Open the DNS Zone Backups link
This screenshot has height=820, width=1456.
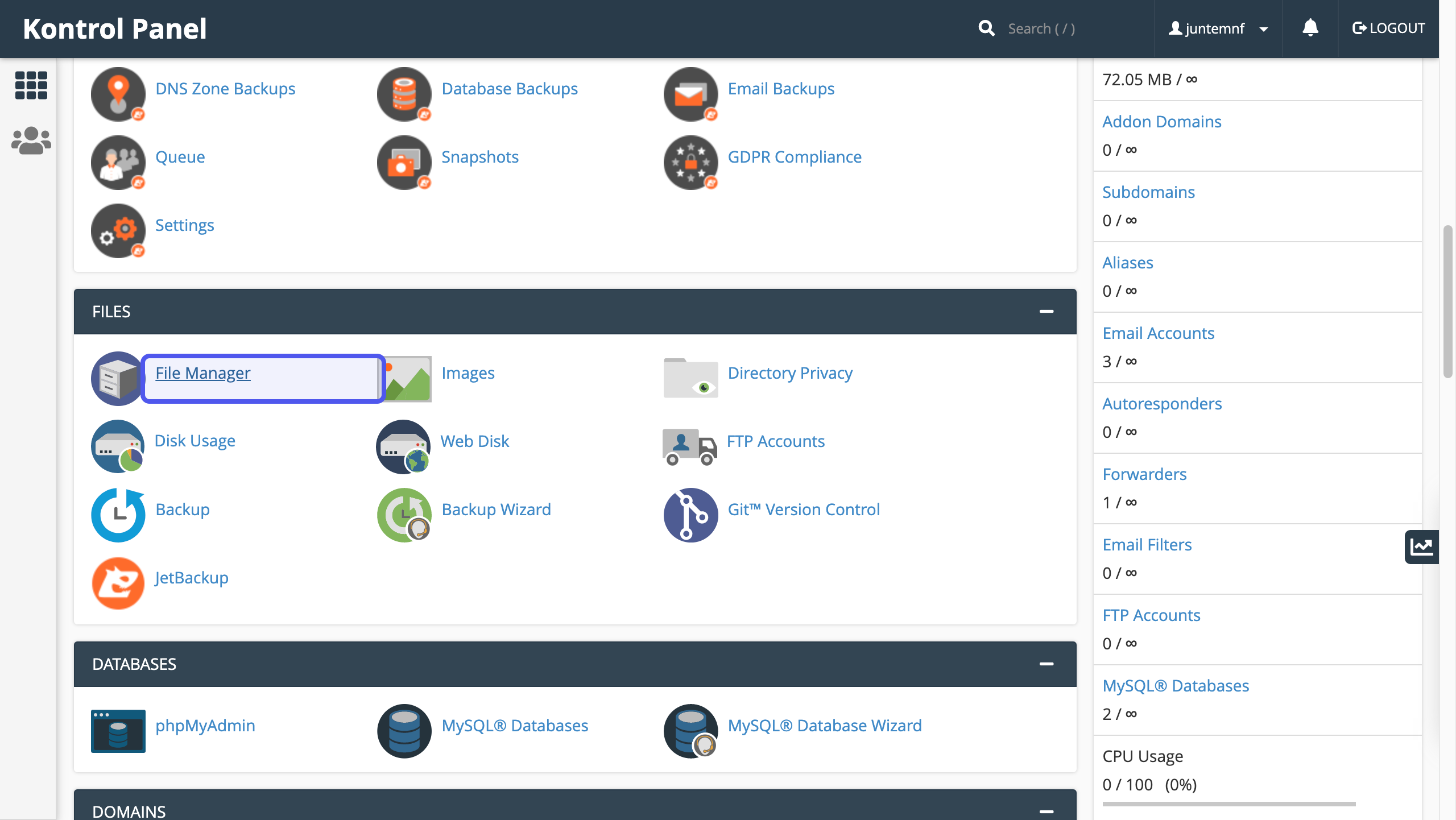pos(225,88)
